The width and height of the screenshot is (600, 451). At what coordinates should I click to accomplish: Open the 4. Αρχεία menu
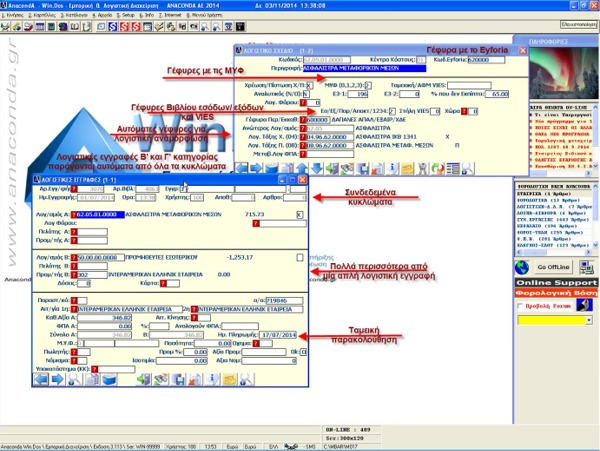coord(102,15)
